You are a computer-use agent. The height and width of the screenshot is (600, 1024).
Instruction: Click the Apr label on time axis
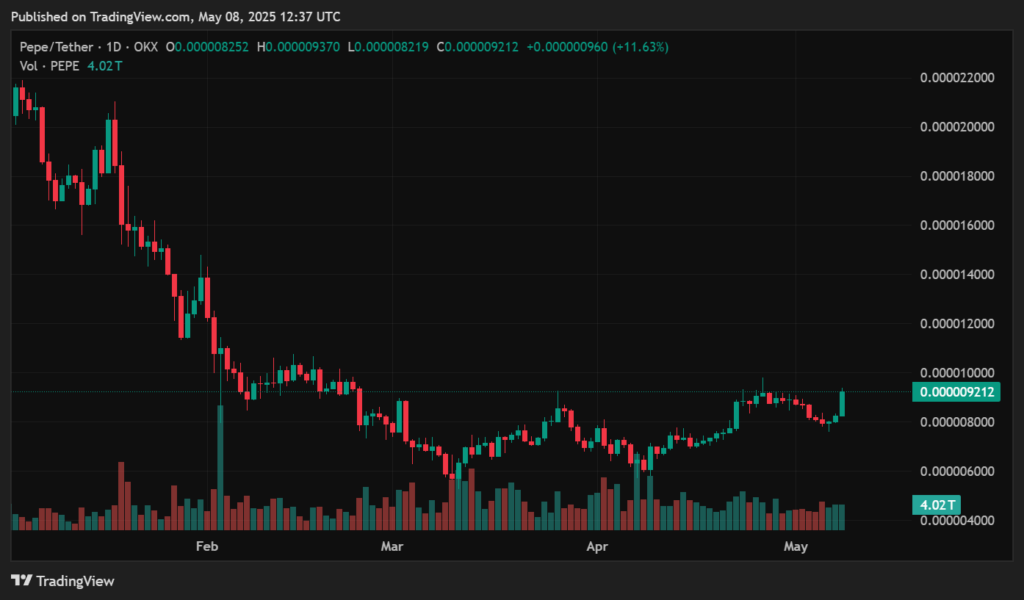pos(597,546)
